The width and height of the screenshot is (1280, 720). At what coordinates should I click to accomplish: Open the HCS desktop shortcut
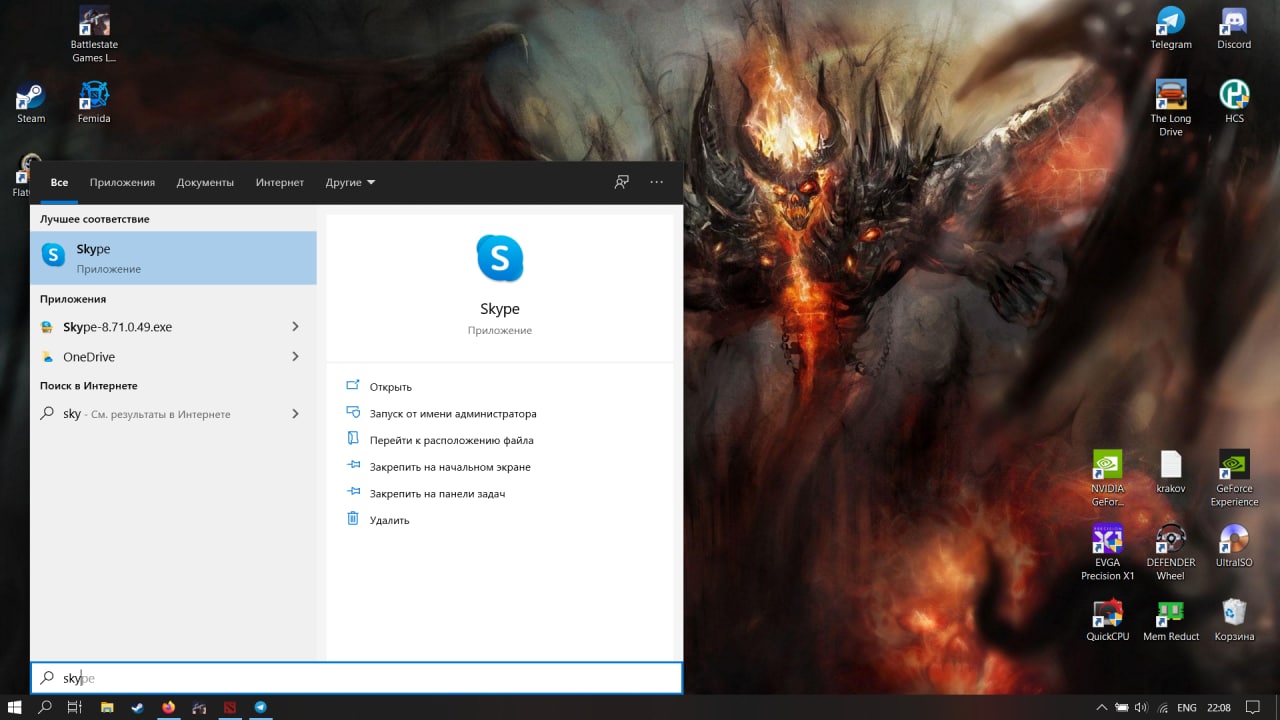1234,101
